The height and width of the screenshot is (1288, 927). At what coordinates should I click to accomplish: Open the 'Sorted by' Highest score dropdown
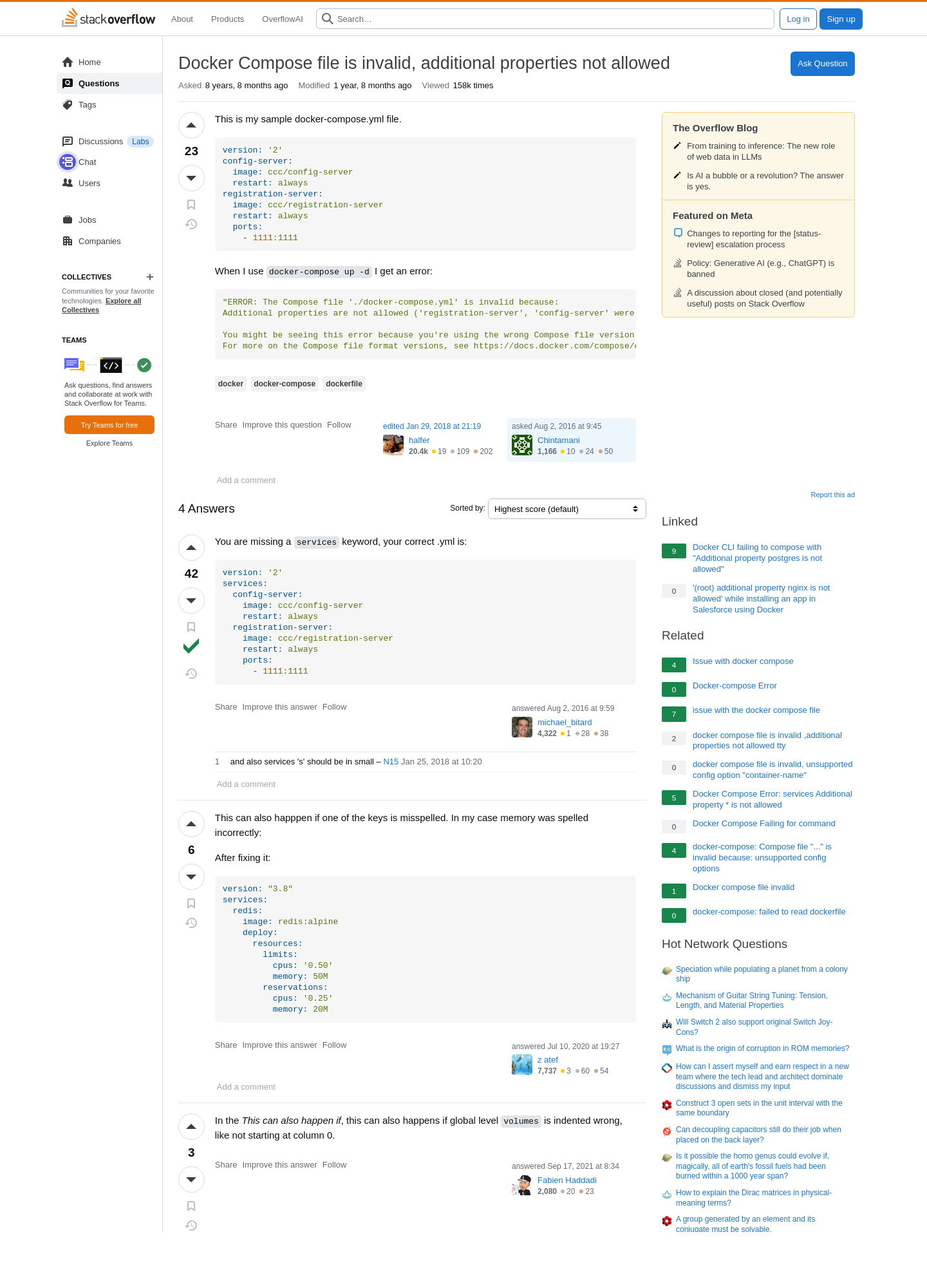[x=566, y=509]
